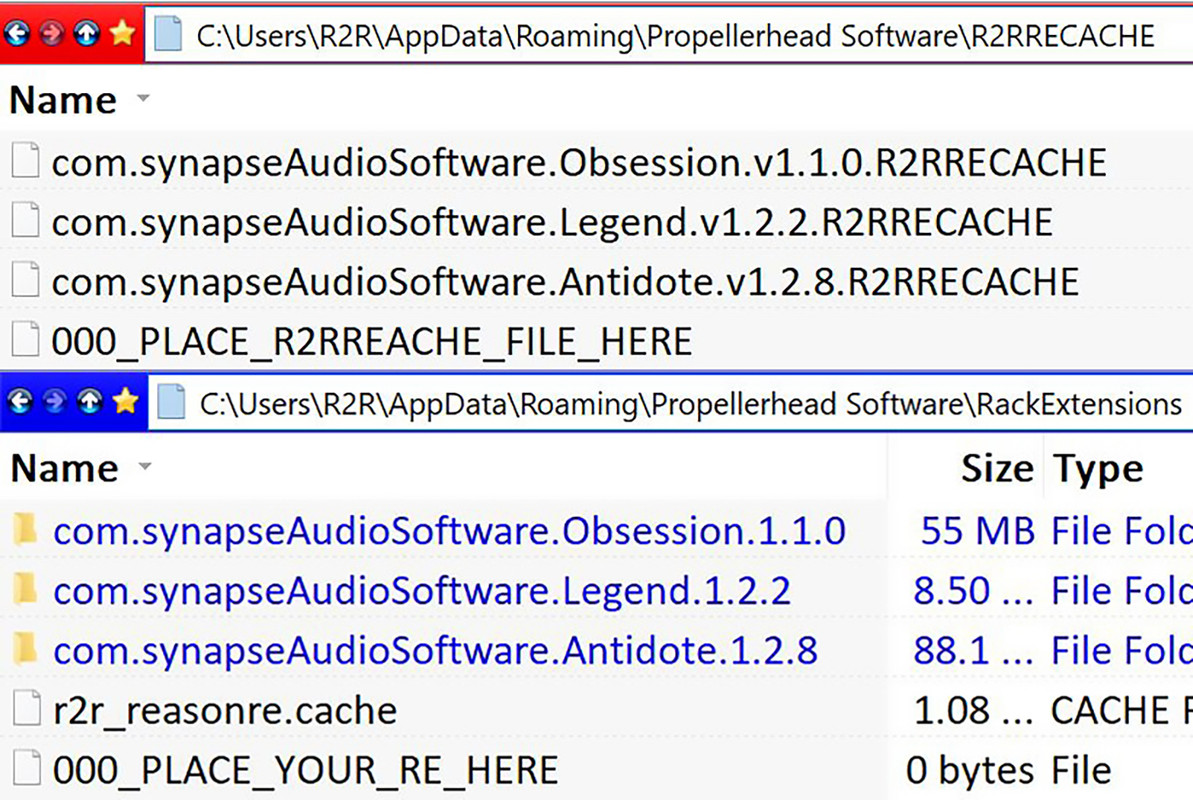The image size is (1193, 800).
Task: Click page icon in RackExtensions address bar
Action: click(171, 402)
